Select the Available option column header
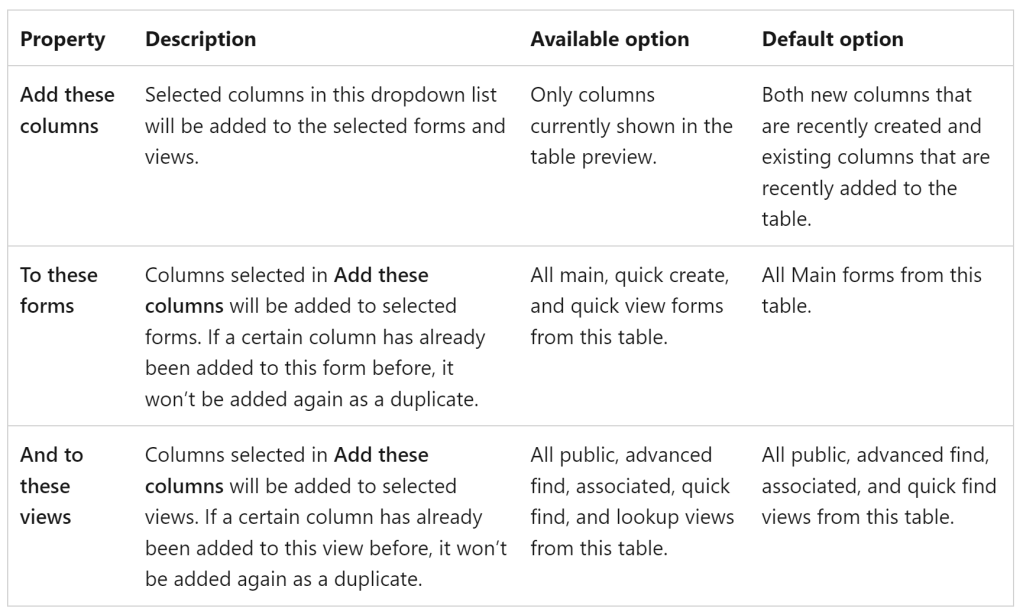Screen dimensions: 1023x612 [609, 40]
